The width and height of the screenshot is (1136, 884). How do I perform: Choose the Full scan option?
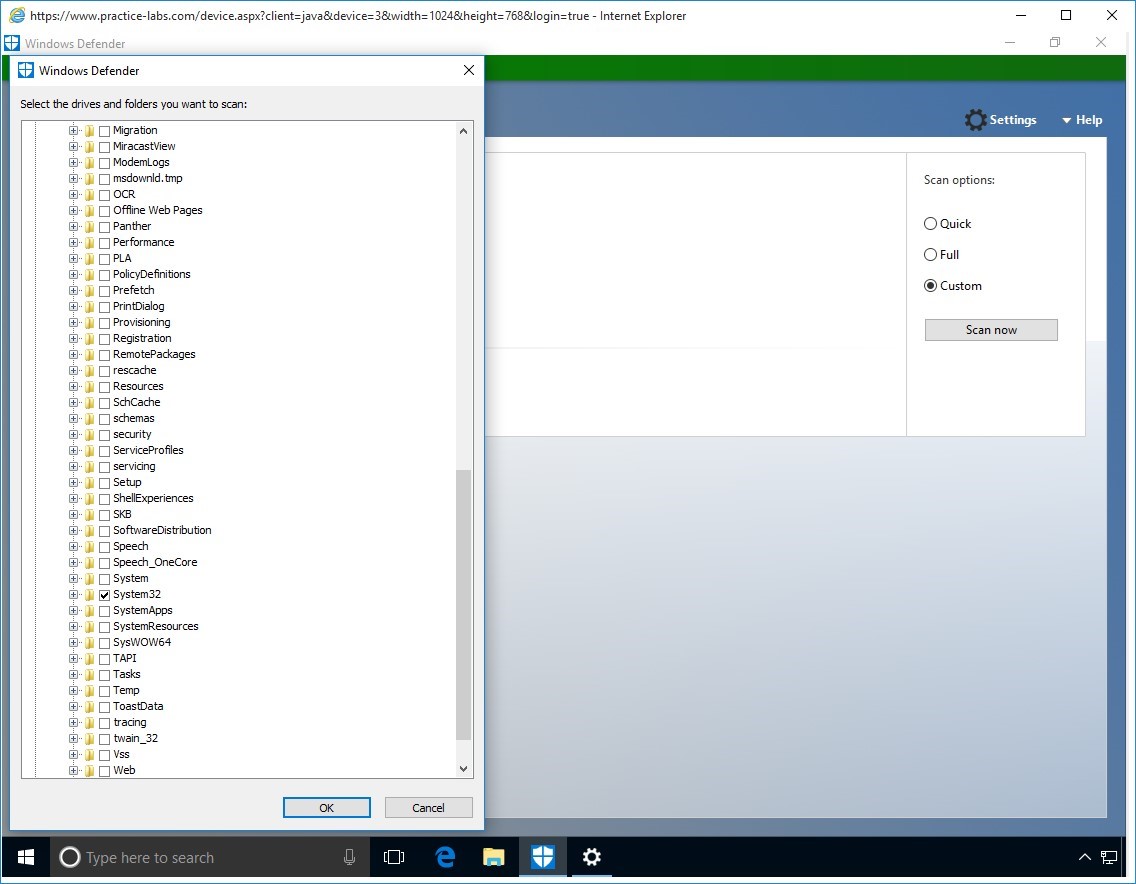coord(931,255)
